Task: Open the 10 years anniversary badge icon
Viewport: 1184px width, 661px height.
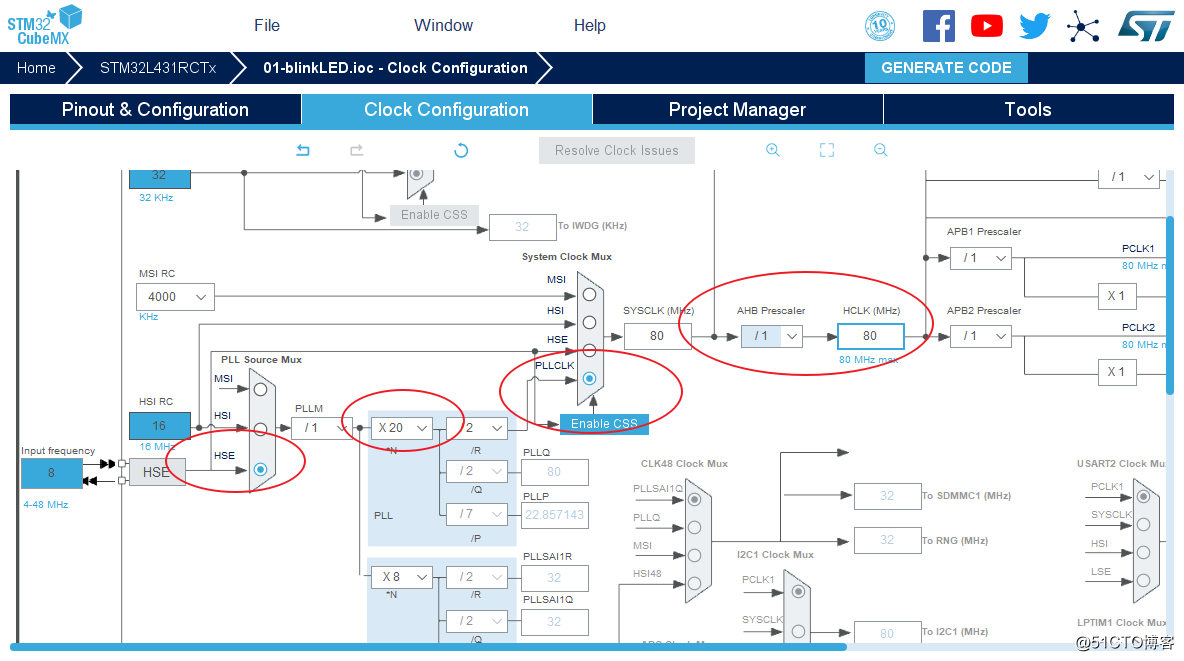Action: tap(880, 26)
